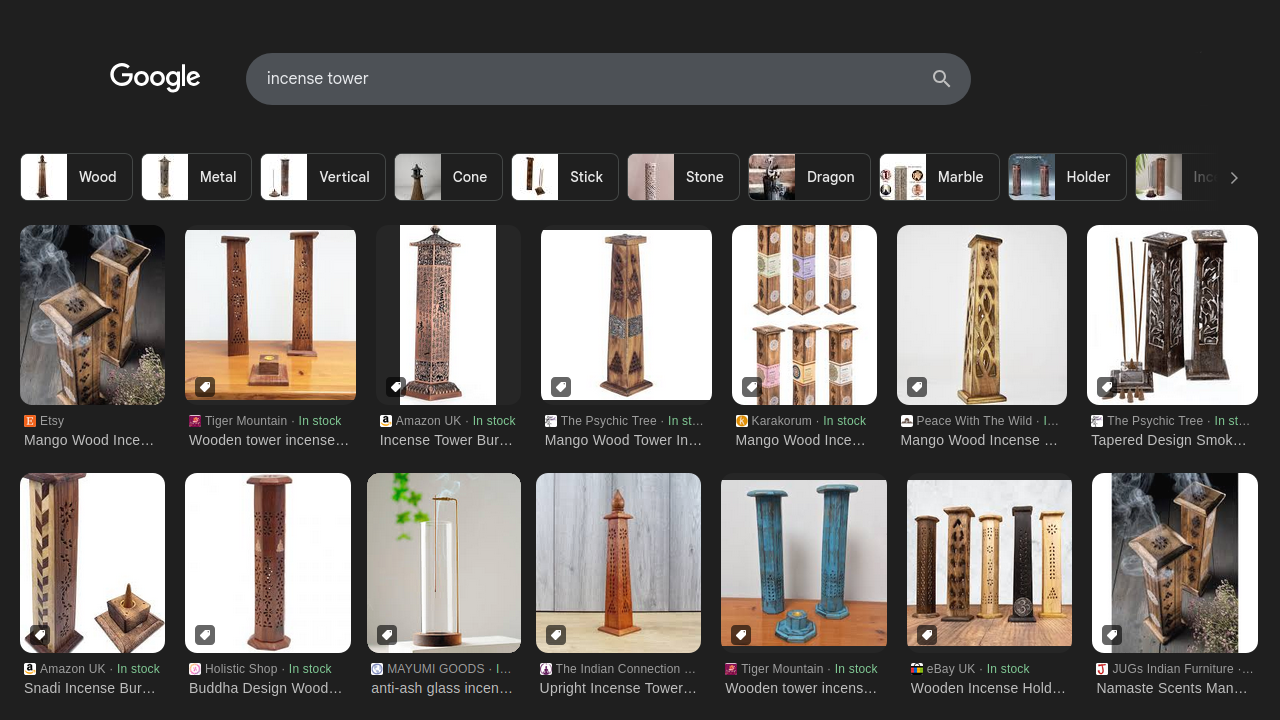This screenshot has width=1280, height=720.
Task: Open the Karakorum mango wood towers thumbnail
Action: 804,315
